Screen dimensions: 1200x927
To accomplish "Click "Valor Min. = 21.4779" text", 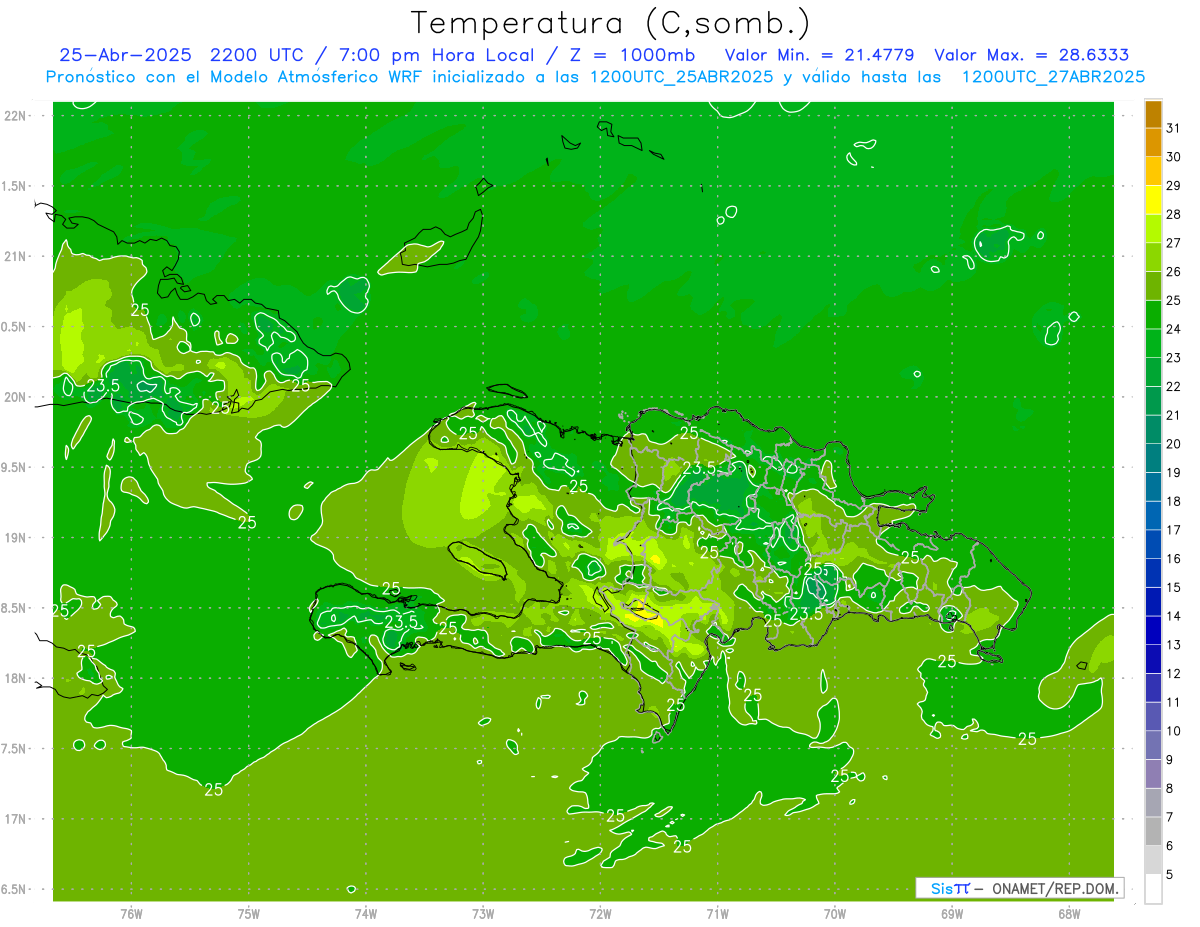I will pyautogui.click(x=819, y=55).
